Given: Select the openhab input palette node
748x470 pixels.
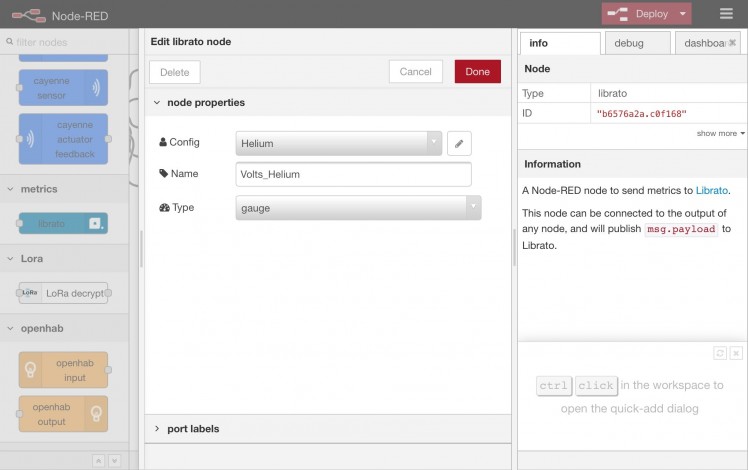Looking at the screenshot, I should click(63, 370).
